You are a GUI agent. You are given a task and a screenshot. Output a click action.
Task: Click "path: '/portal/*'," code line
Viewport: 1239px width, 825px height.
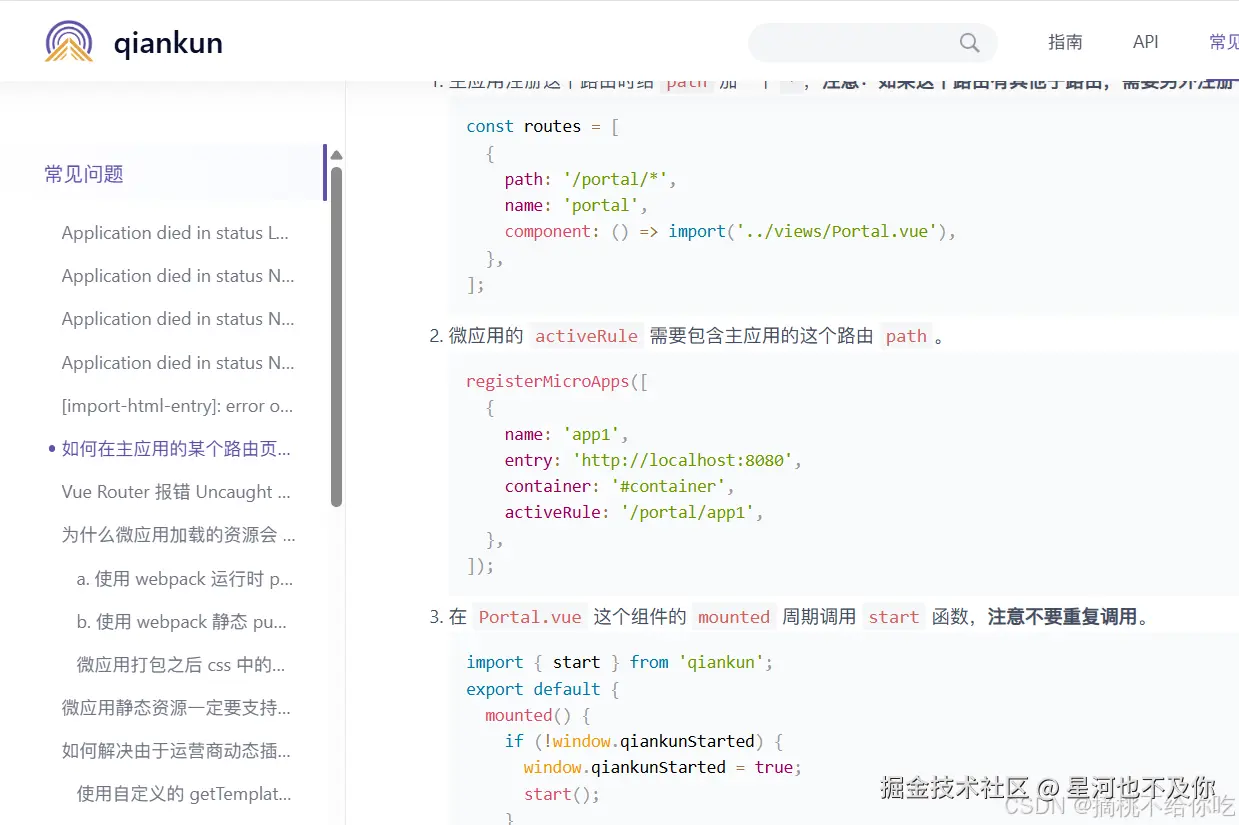[x=590, y=179]
